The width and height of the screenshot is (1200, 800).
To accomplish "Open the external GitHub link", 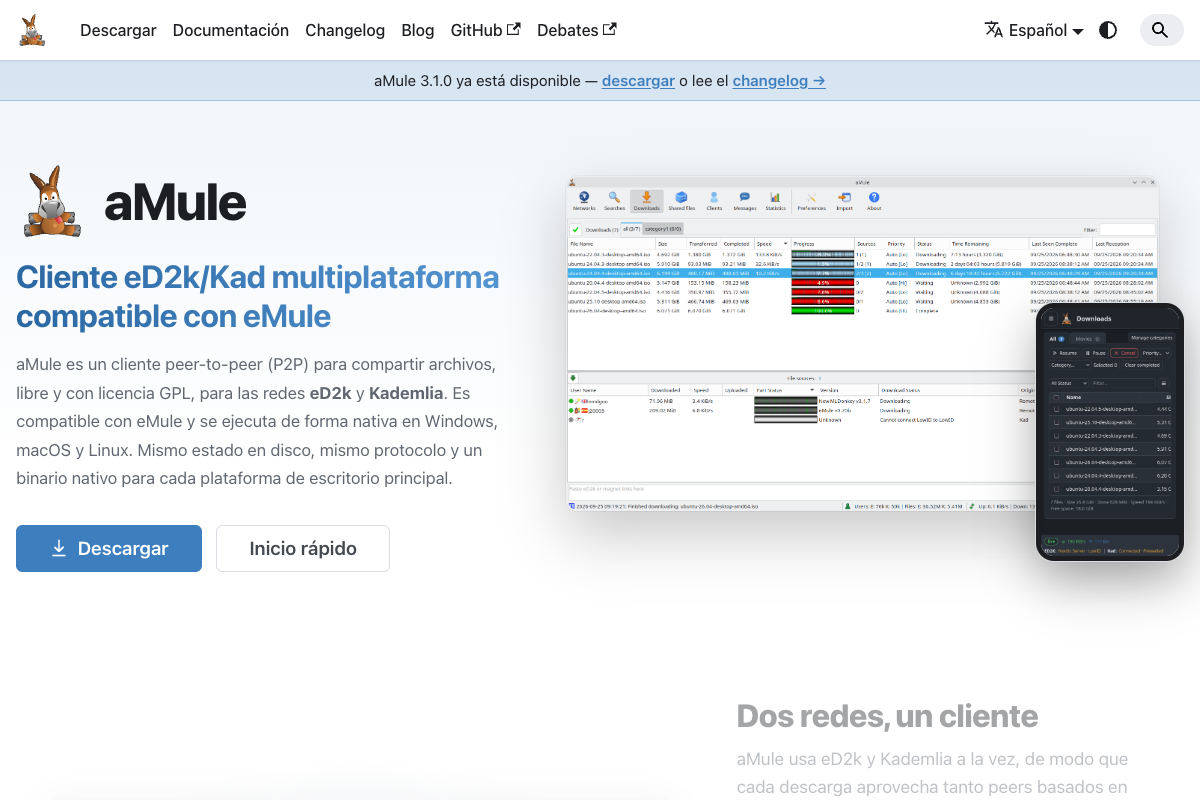I will [x=486, y=30].
